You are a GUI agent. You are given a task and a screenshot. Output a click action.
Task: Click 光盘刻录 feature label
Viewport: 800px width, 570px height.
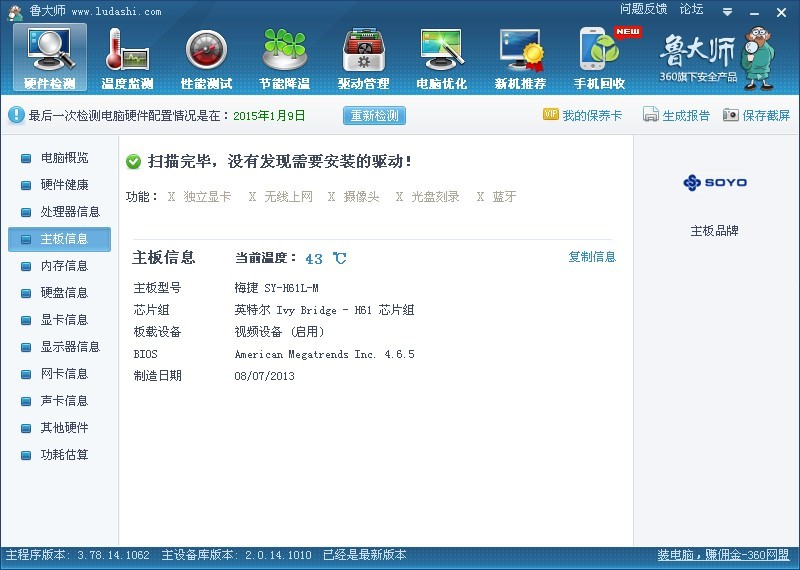(x=435, y=196)
